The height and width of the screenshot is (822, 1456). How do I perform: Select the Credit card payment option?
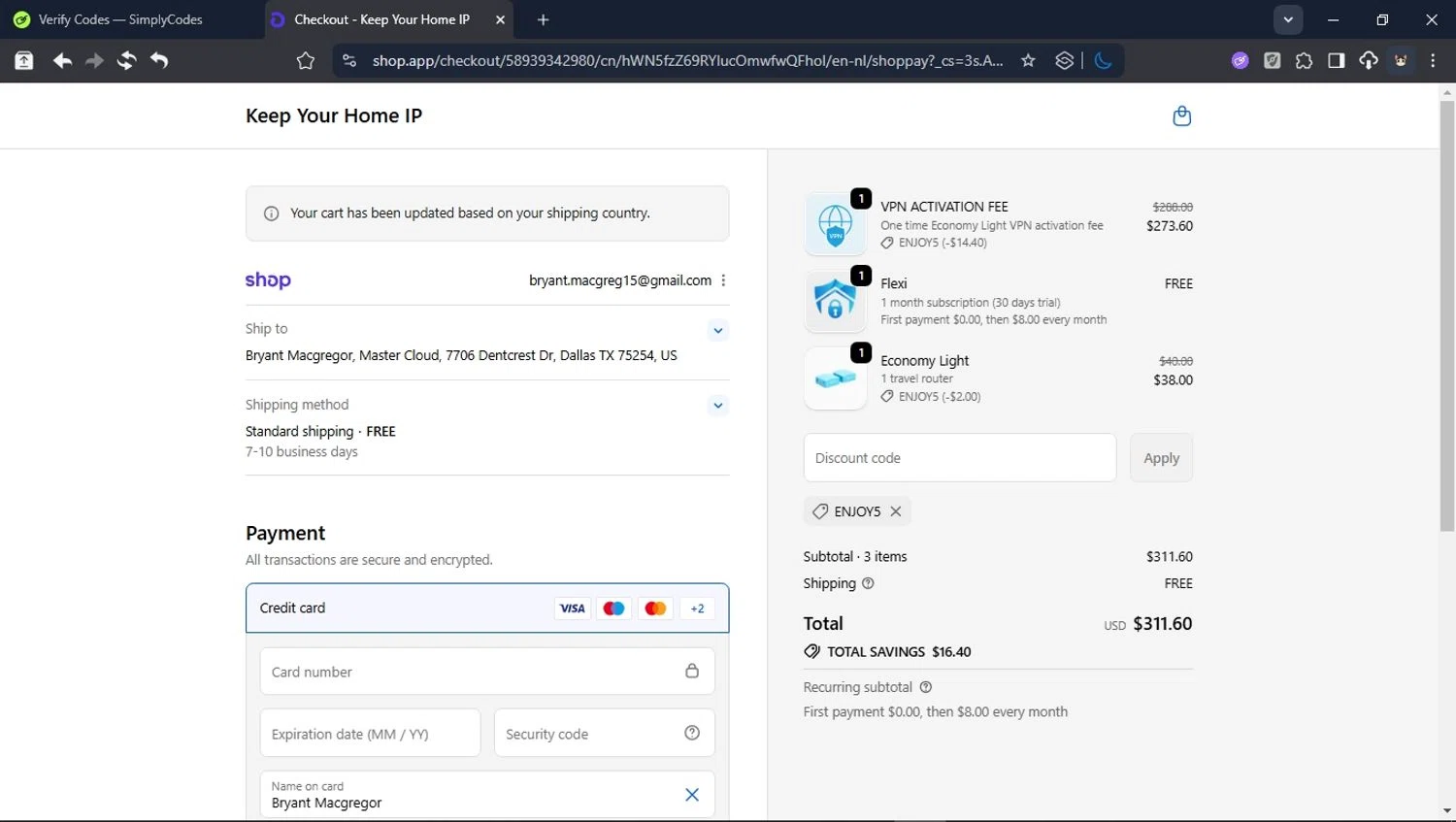click(x=487, y=608)
